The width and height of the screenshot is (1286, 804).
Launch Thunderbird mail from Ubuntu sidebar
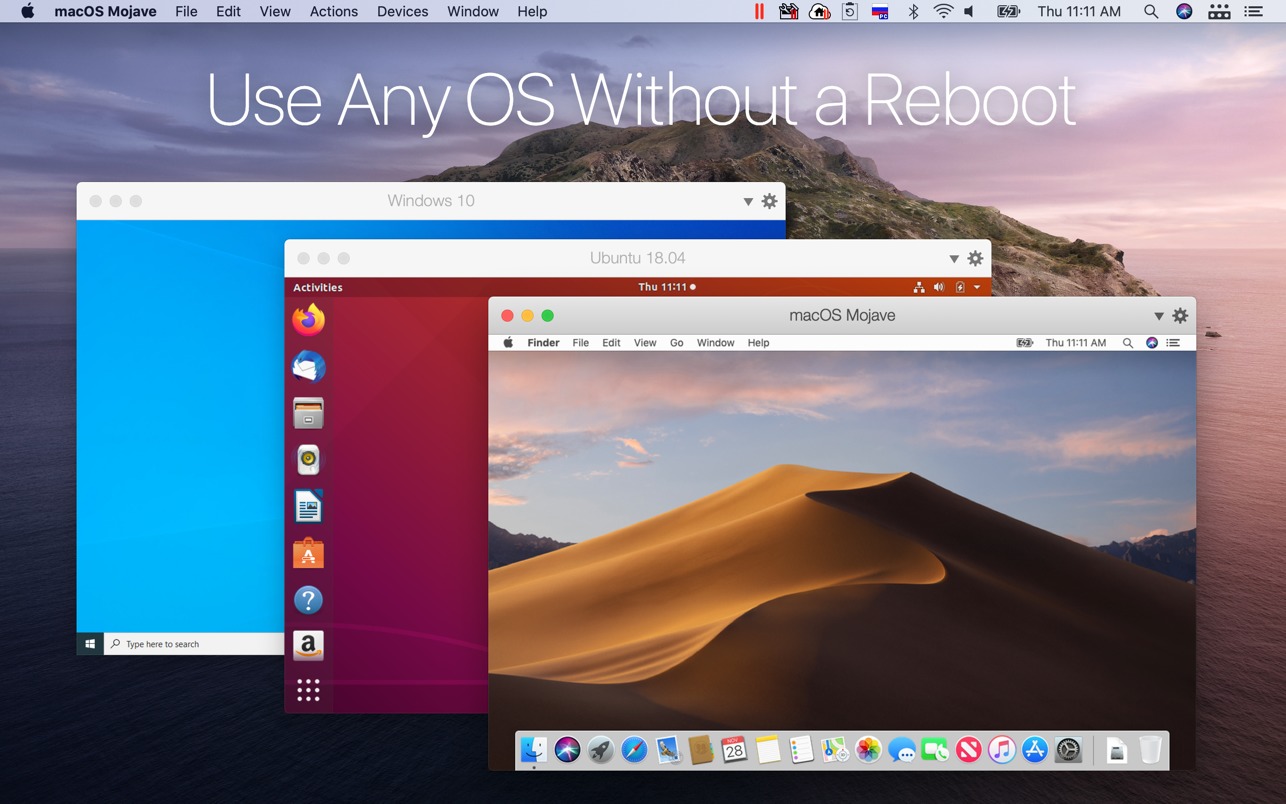click(308, 367)
